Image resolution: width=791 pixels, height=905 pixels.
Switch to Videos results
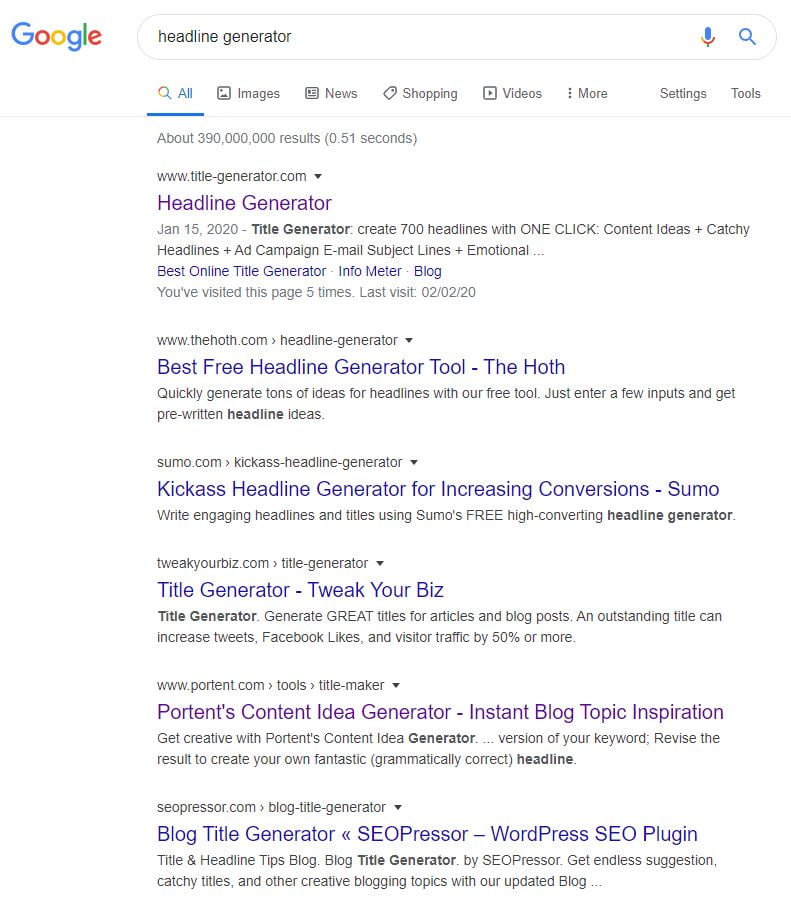tap(512, 94)
